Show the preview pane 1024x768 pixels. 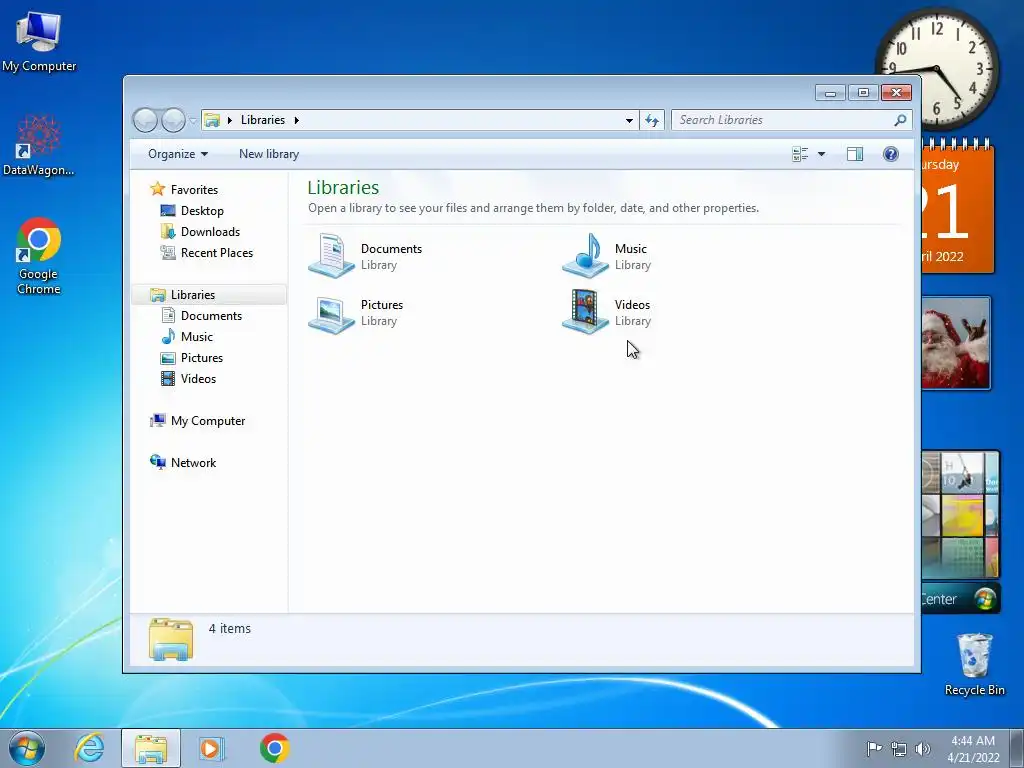[x=855, y=154]
